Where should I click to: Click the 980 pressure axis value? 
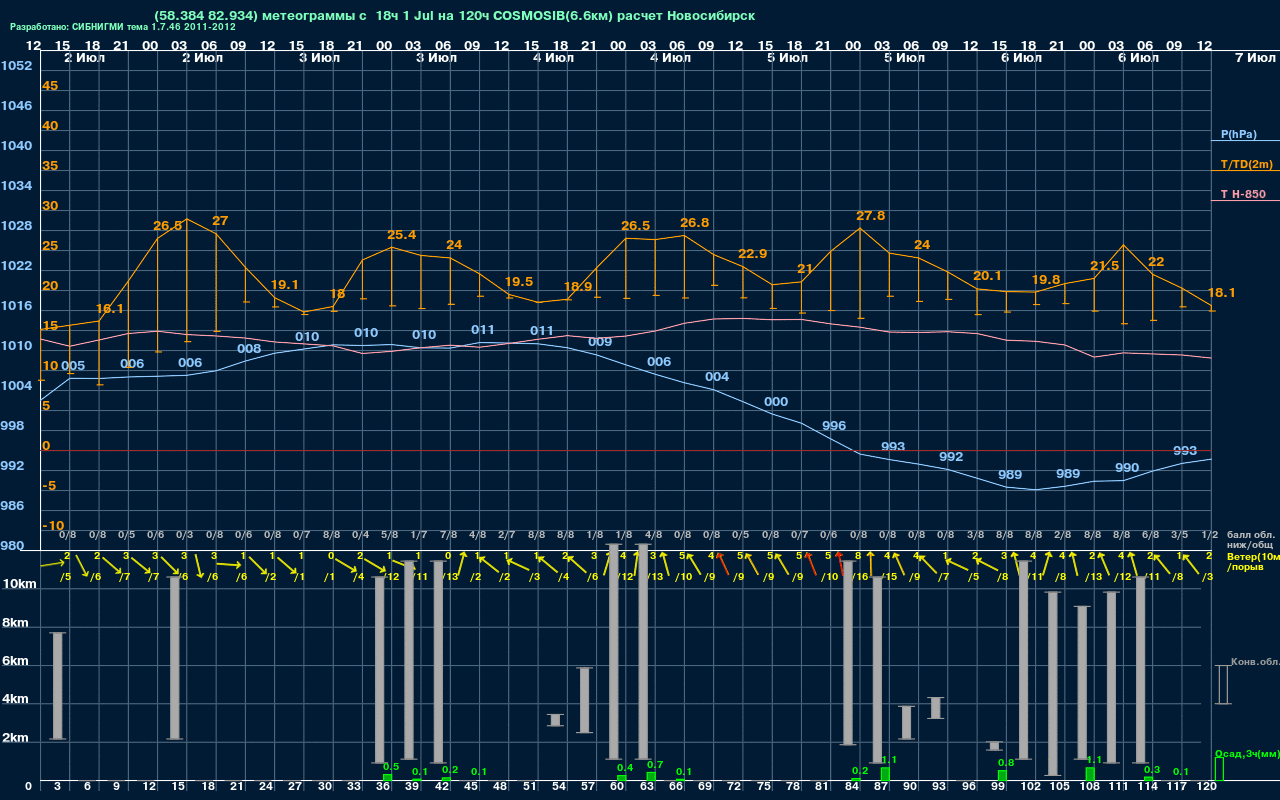12,545
